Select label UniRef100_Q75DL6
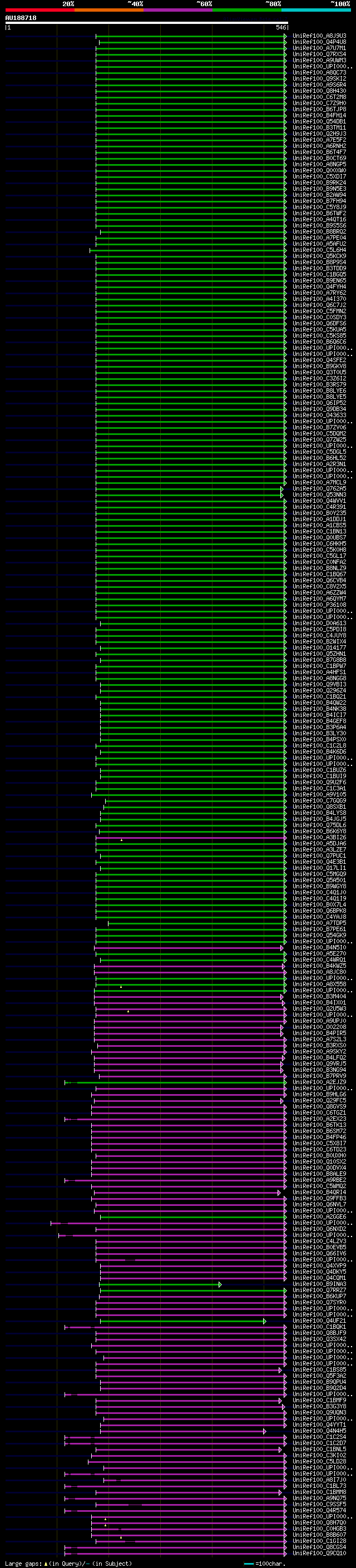356x1568 pixels. [319, 825]
